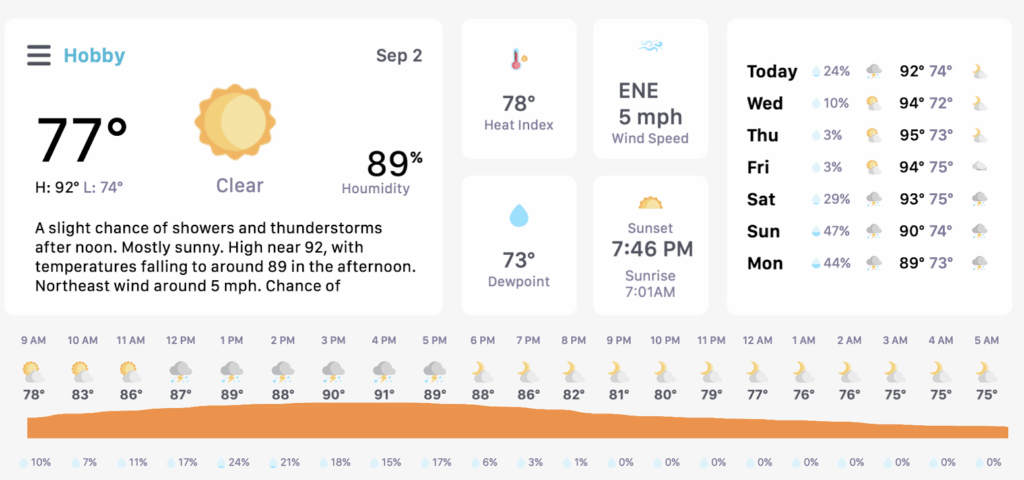Image resolution: width=1024 pixels, height=480 pixels.
Task: Click Saturday's daytime storm icon
Action: [x=874, y=199]
